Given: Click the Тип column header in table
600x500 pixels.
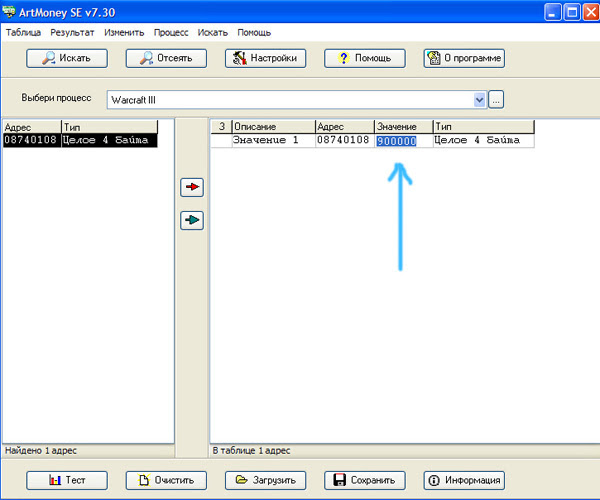Looking at the screenshot, I should tap(484, 126).
